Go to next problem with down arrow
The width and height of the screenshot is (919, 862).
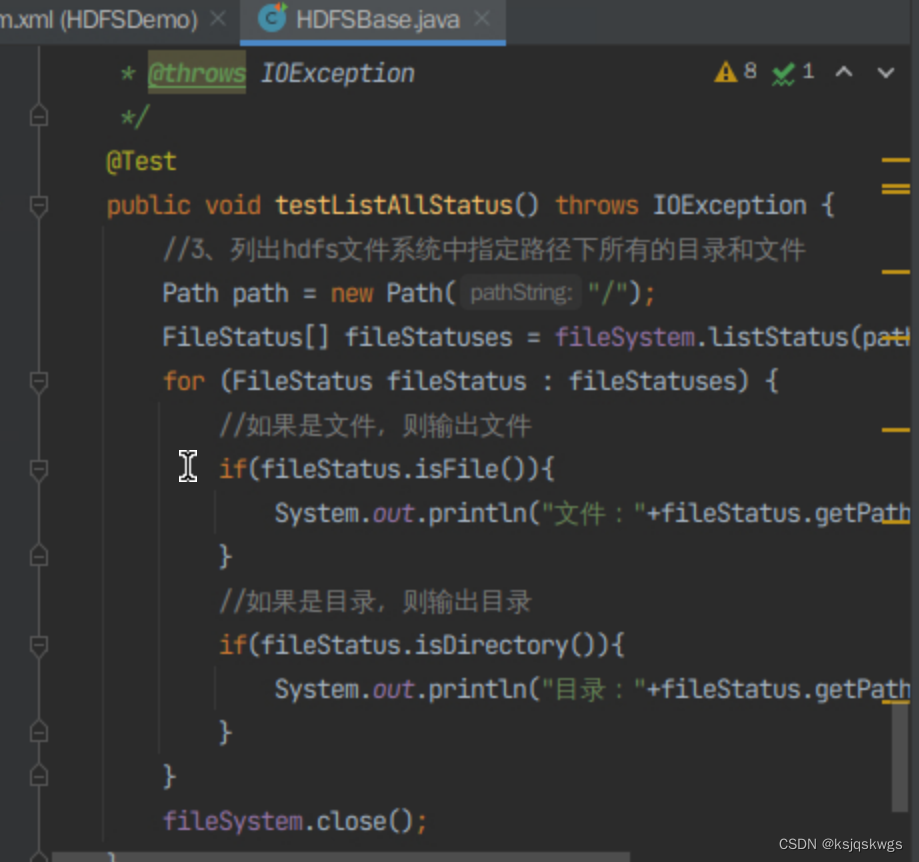point(884,71)
